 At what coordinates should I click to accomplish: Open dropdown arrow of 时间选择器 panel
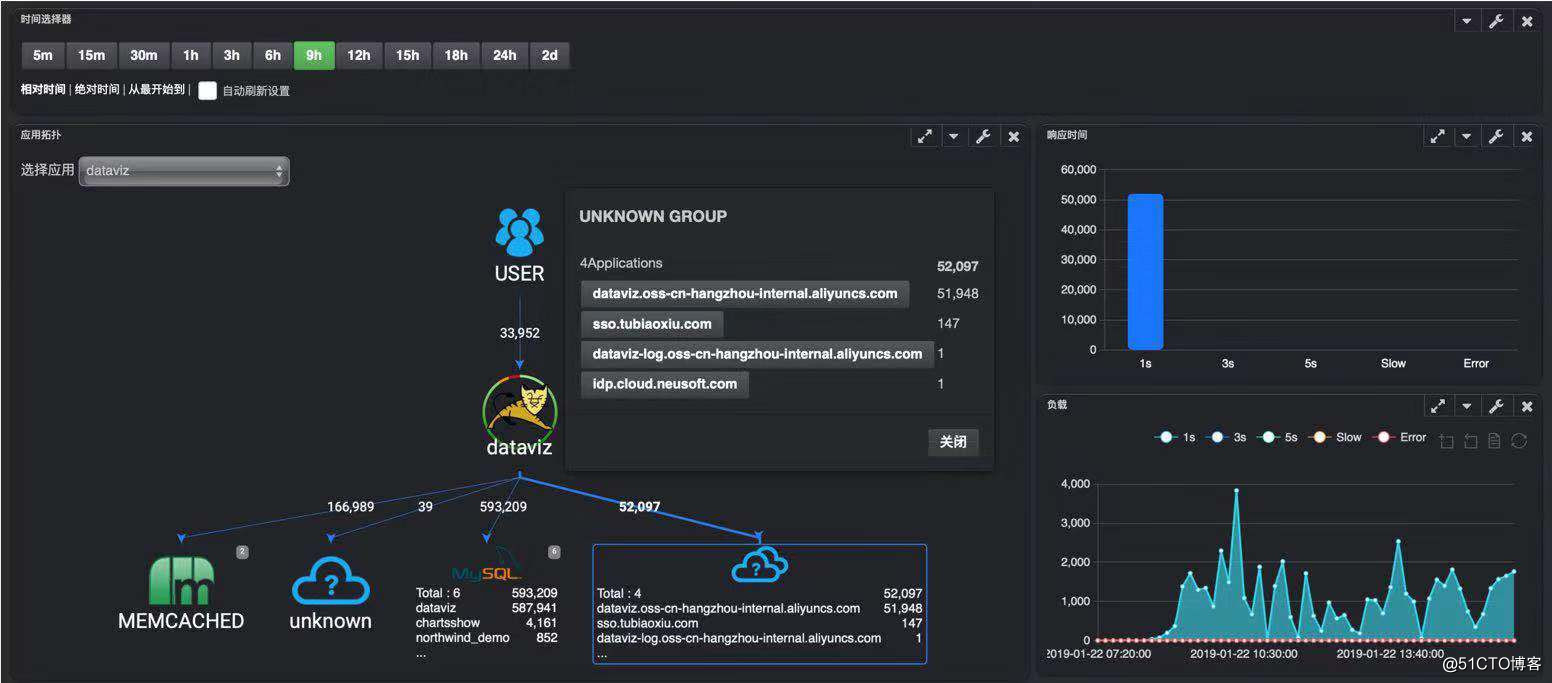(x=1467, y=21)
